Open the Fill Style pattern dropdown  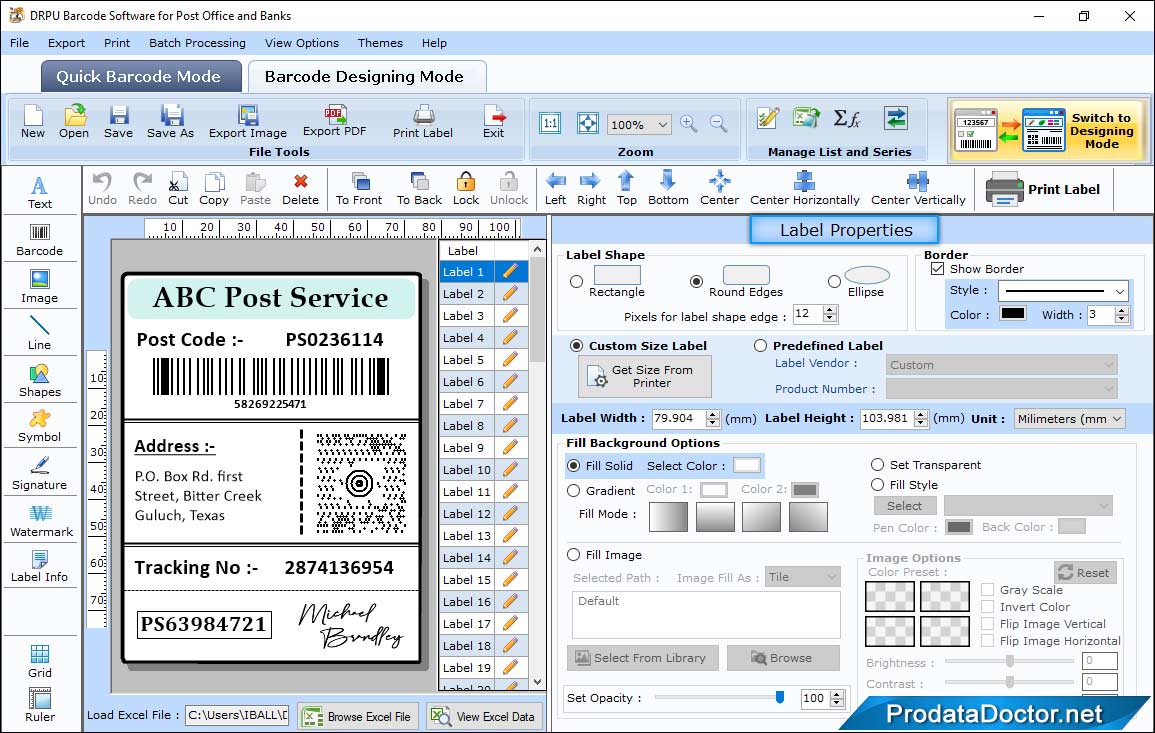pyautogui.click(x=1028, y=505)
